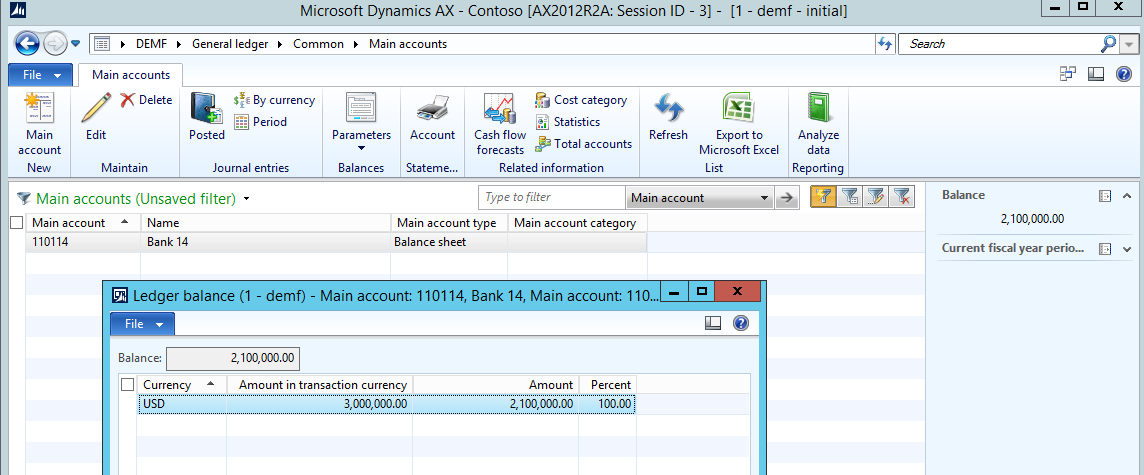
Task: Click the Delete button
Action: pyautogui.click(x=146, y=100)
